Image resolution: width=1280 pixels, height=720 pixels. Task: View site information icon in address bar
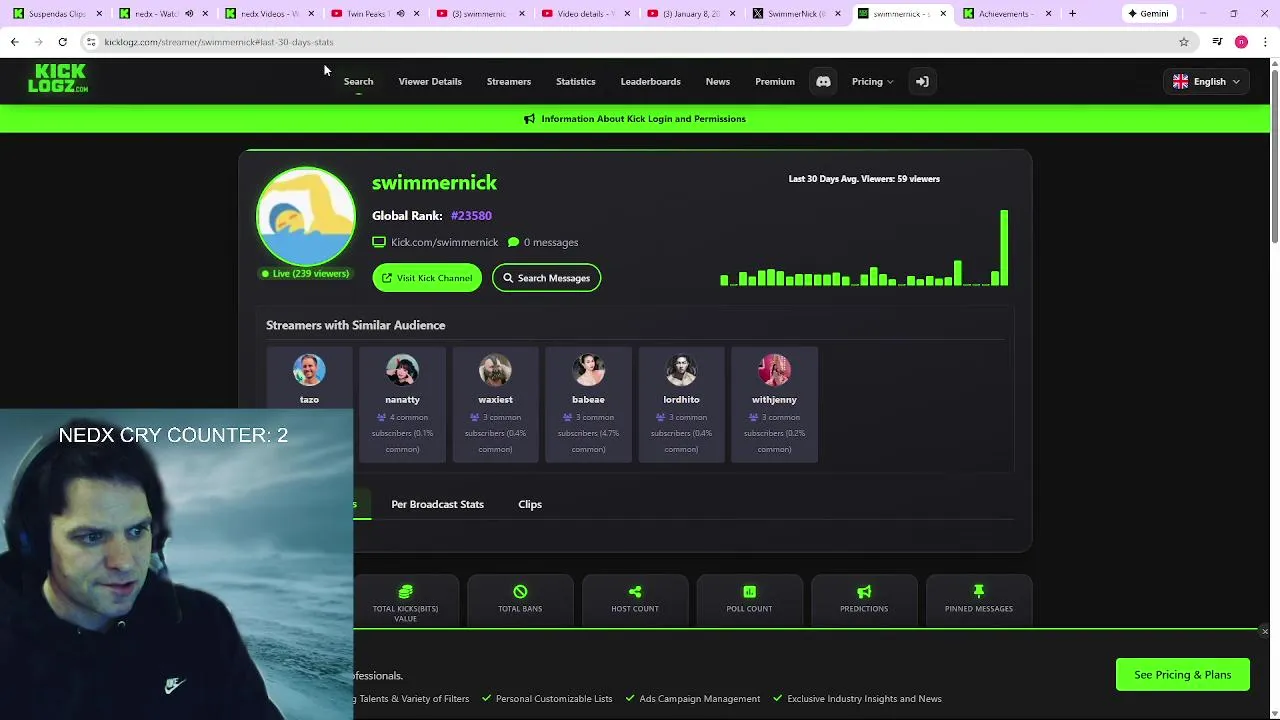(91, 42)
